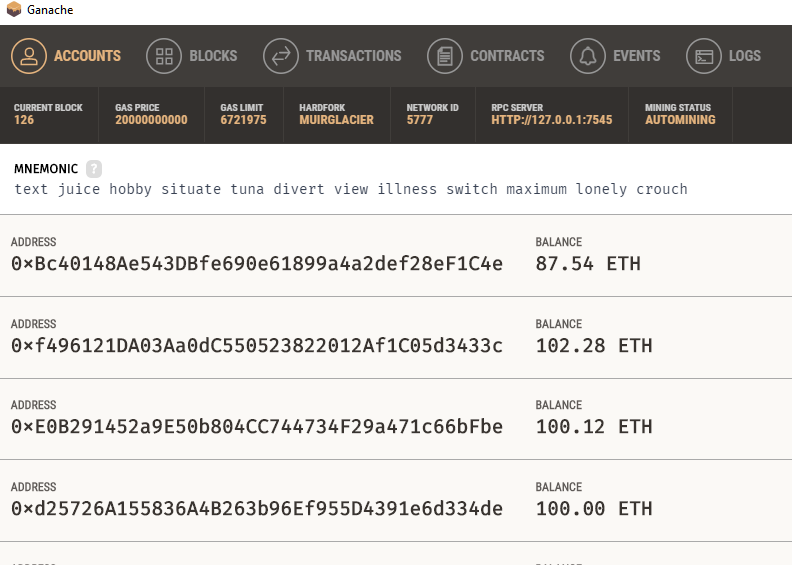Image resolution: width=792 pixels, height=565 pixels.
Task: Click the Accounts person icon
Action: pos(29,56)
